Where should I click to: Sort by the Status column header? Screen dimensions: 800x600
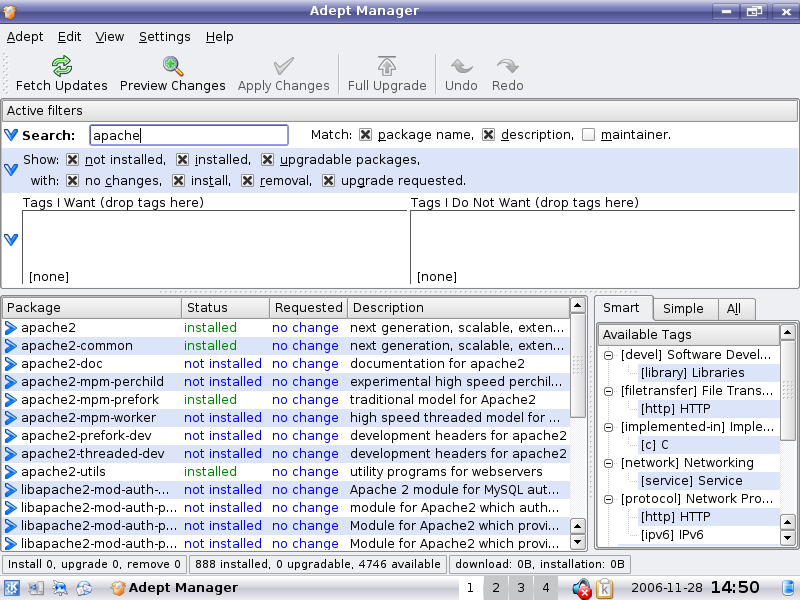pyautogui.click(x=226, y=308)
